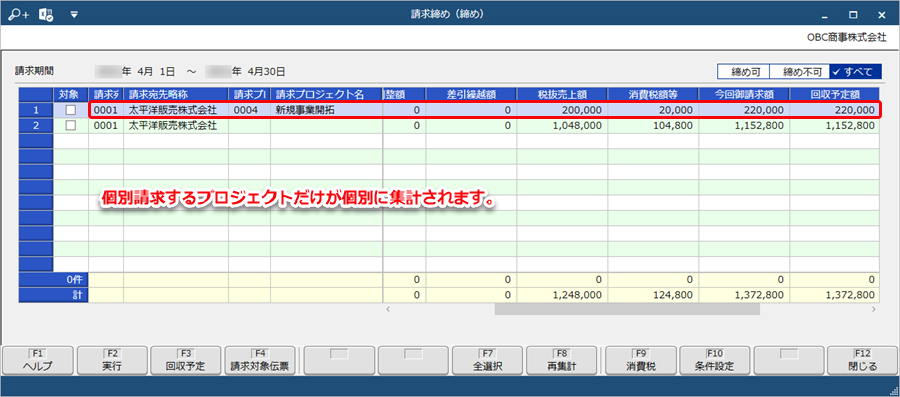
Task: Click the 請求宛先略称 column header
Action: point(176,95)
